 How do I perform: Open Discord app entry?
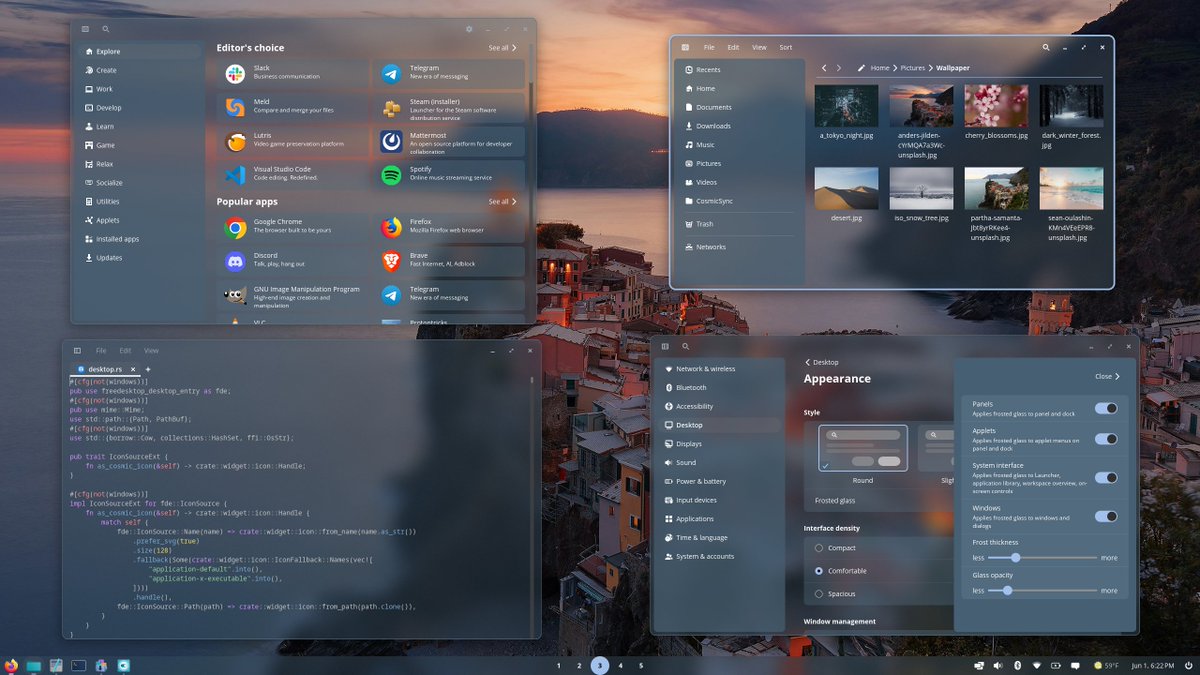point(293,261)
